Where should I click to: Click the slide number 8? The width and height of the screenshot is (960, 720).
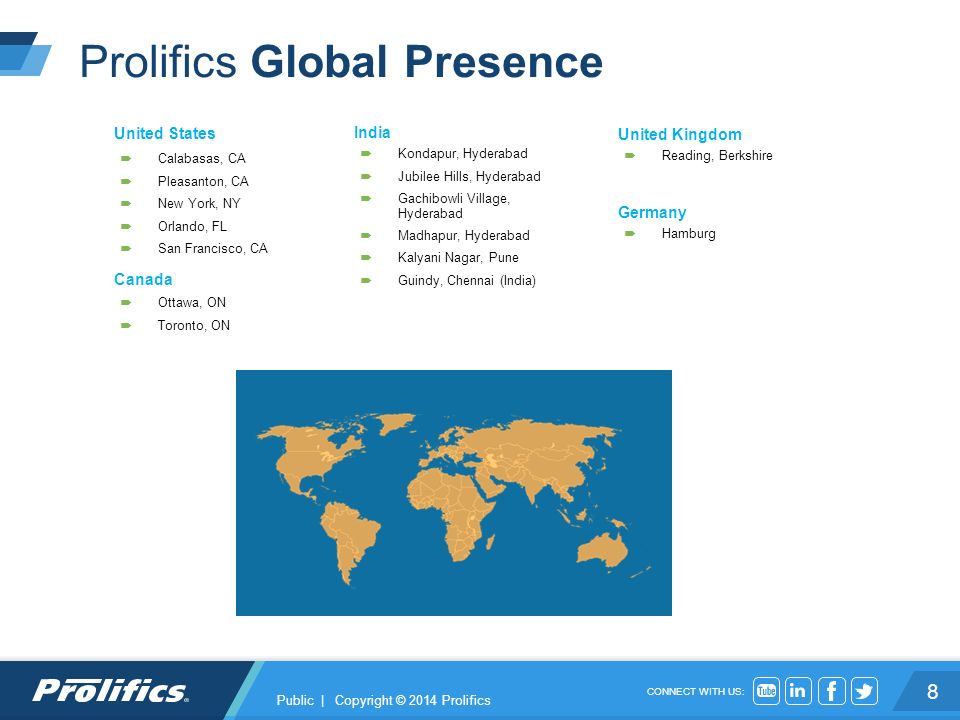(932, 691)
